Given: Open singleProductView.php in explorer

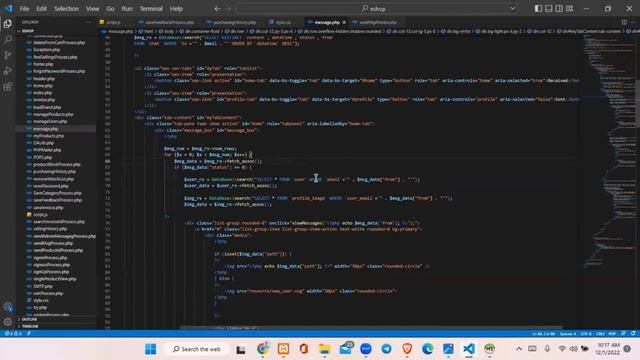Looking at the screenshot, I should click(55, 279).
